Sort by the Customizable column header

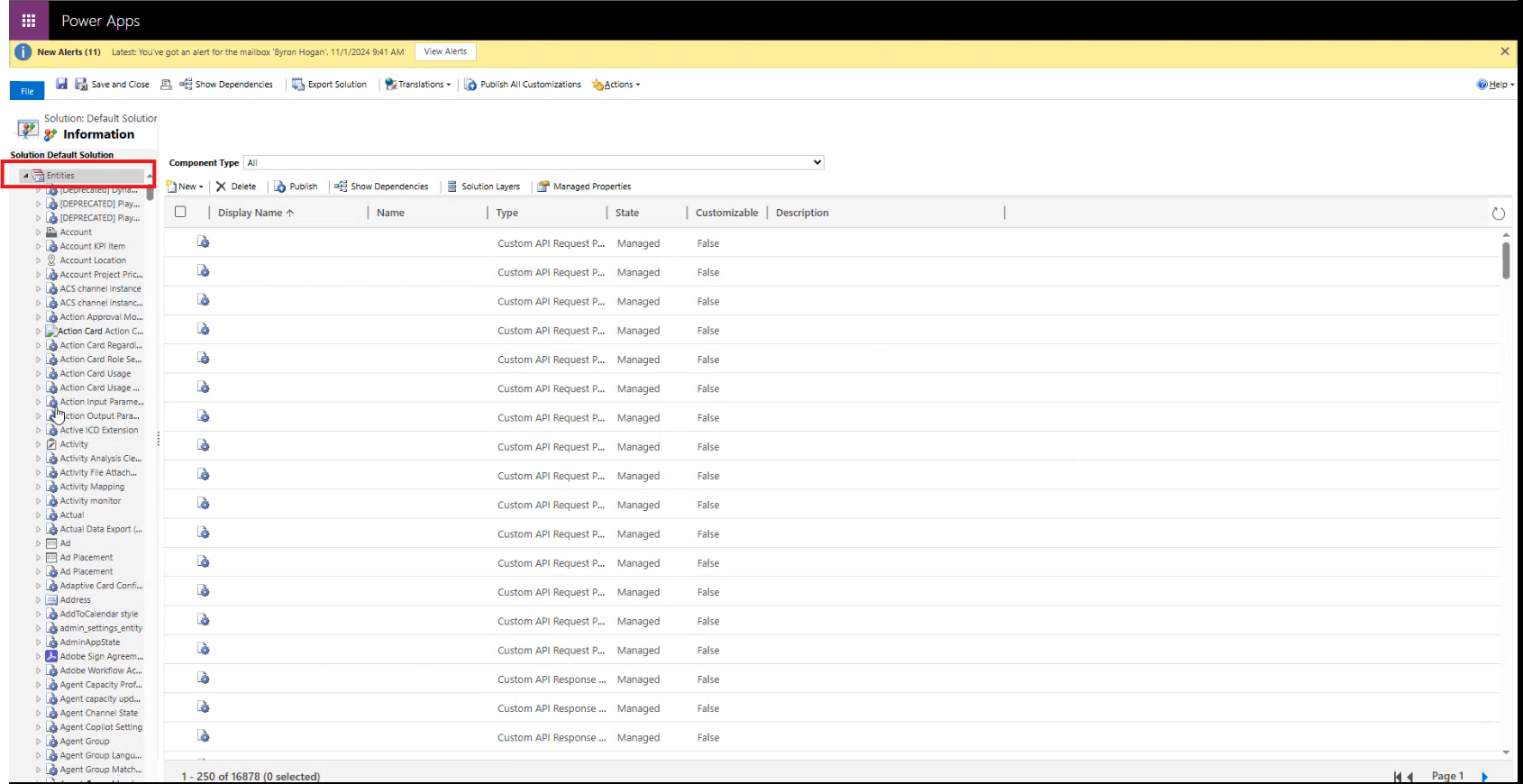click(726, 213)
